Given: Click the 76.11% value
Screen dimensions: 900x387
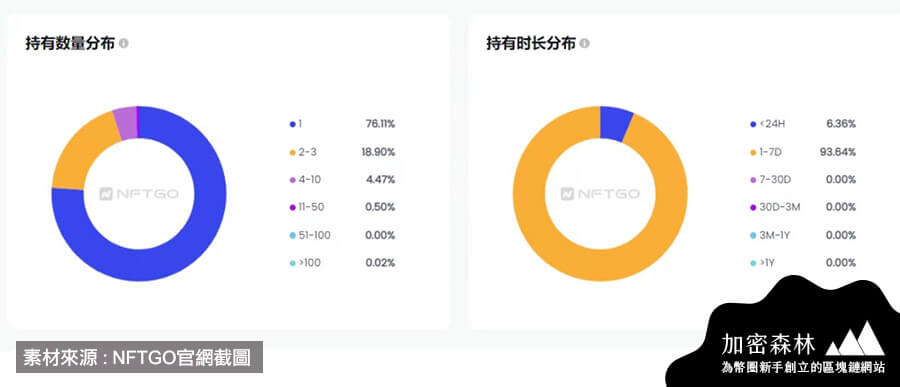Looking at the screenshot, I should [x=381, y=124].
